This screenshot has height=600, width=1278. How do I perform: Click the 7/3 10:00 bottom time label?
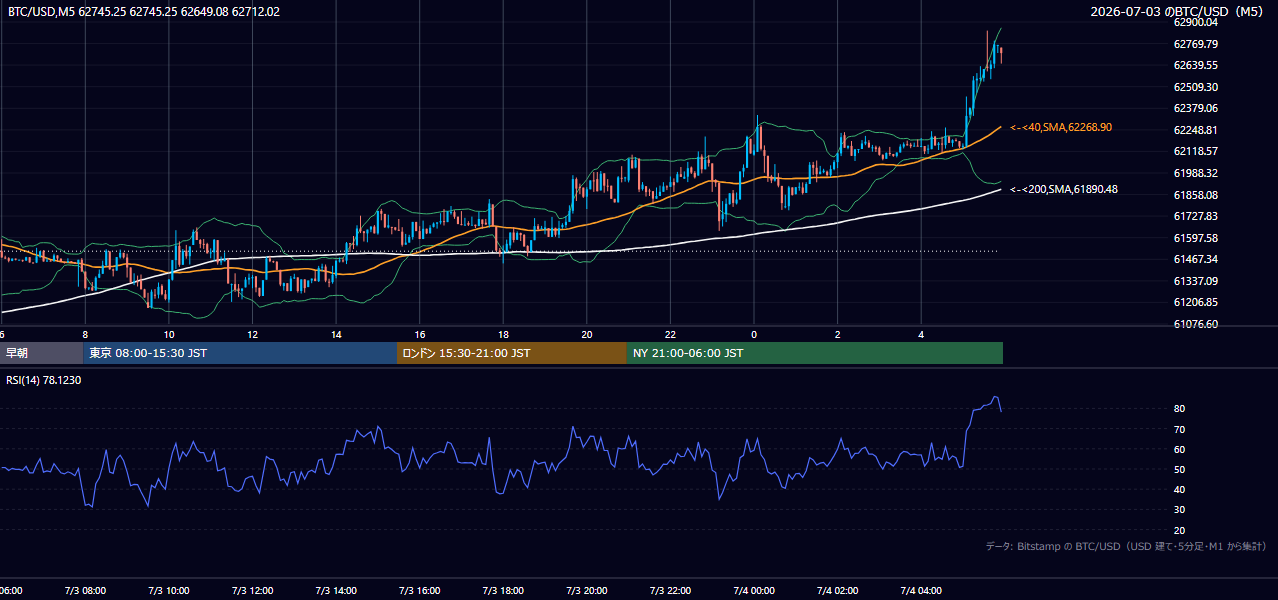click(169, 590)
